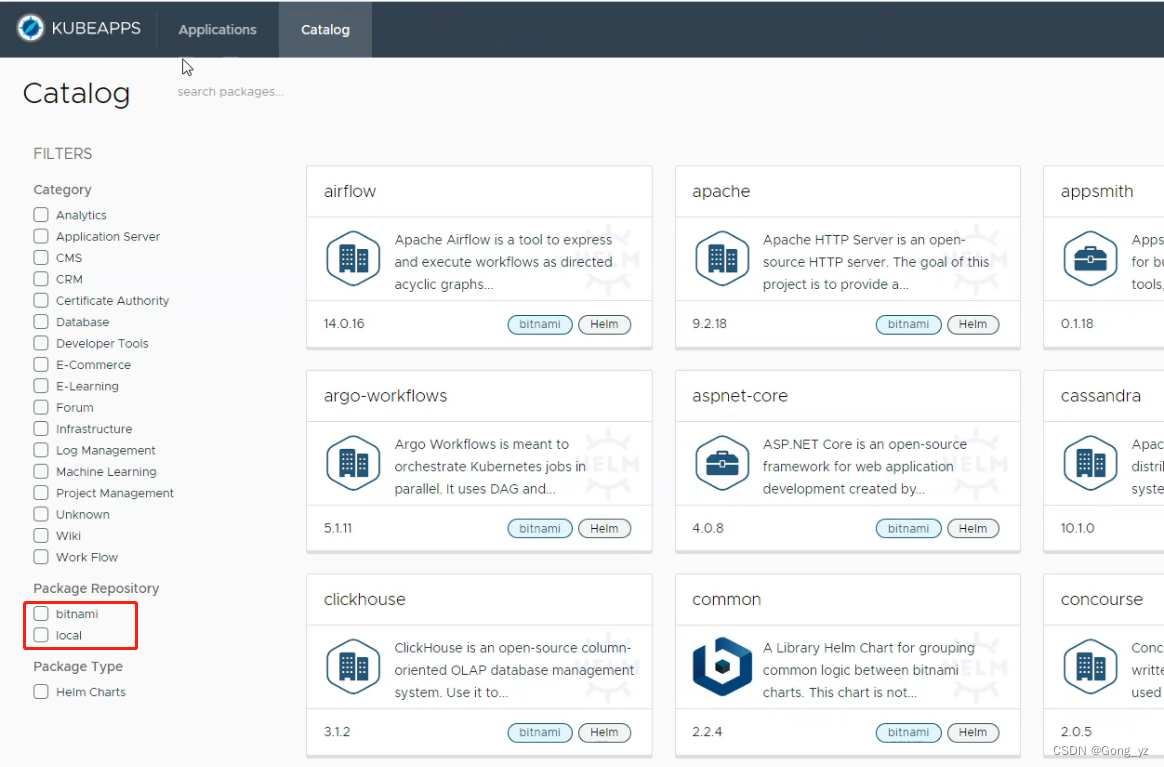Select the Developer Tools checkbox
Screen dimensions: 1164x767
[x=41, y=343]
